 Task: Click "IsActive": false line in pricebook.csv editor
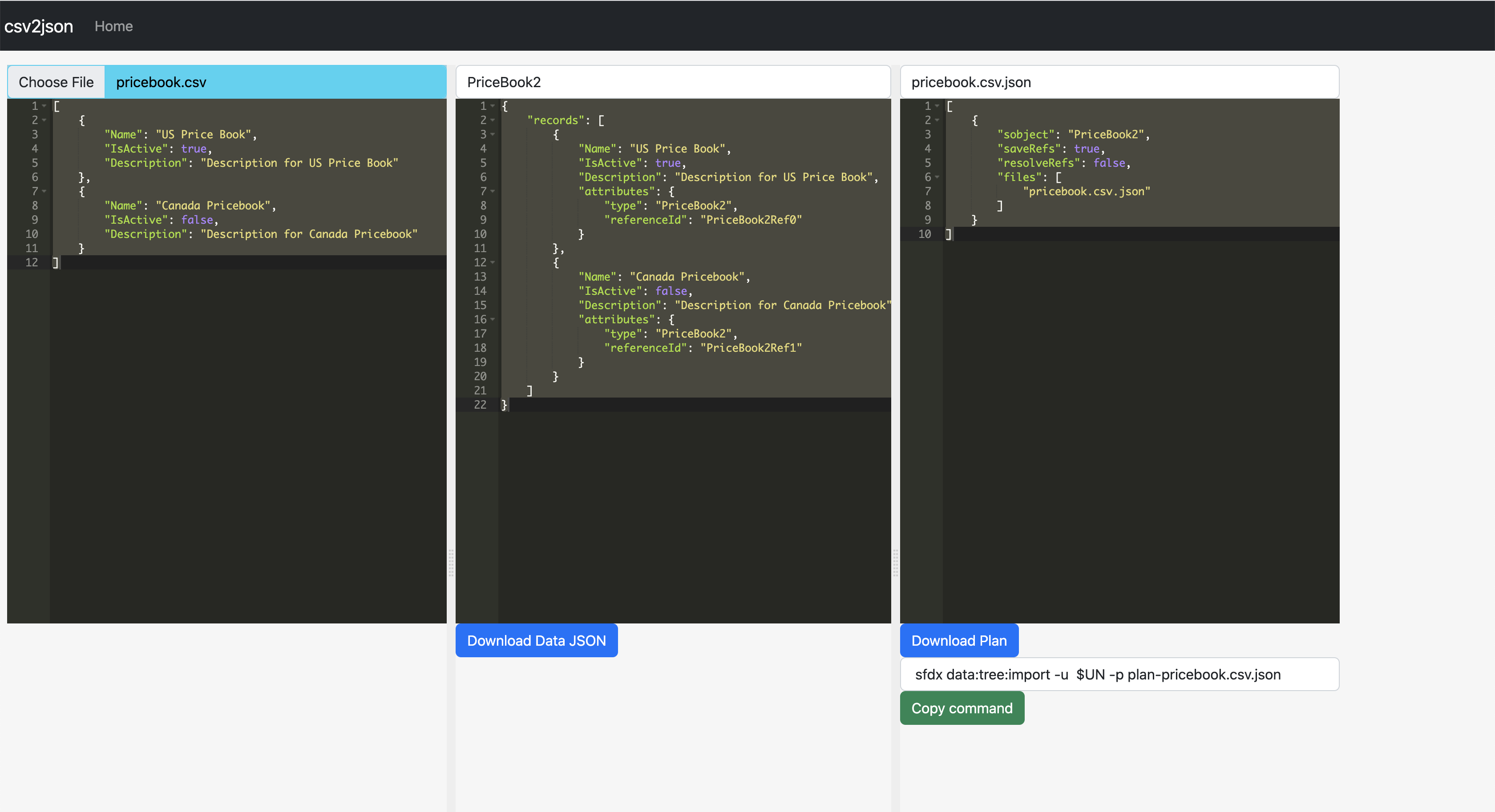(x=162, y=220)
